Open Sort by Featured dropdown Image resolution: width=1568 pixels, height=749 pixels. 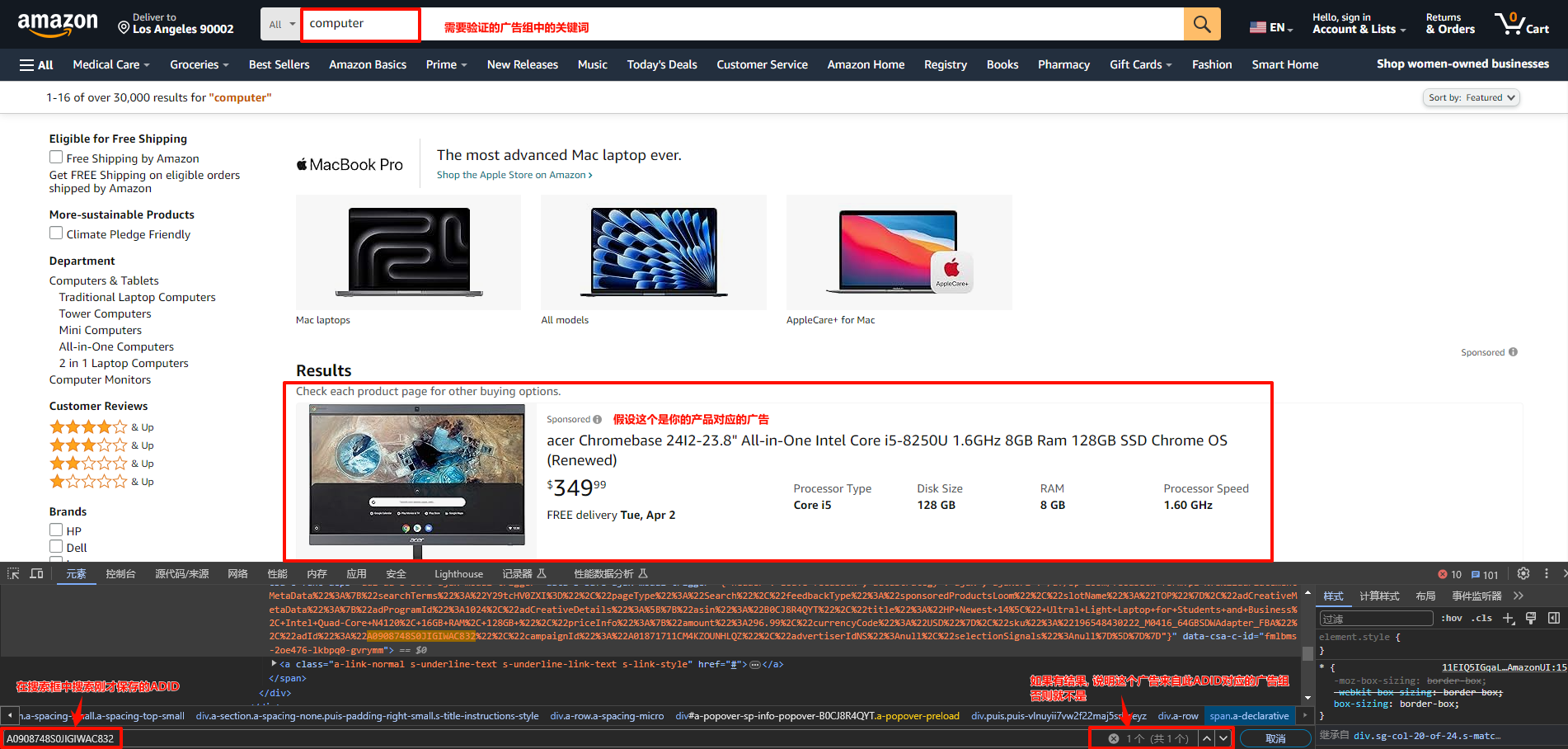pos(1472,97)
